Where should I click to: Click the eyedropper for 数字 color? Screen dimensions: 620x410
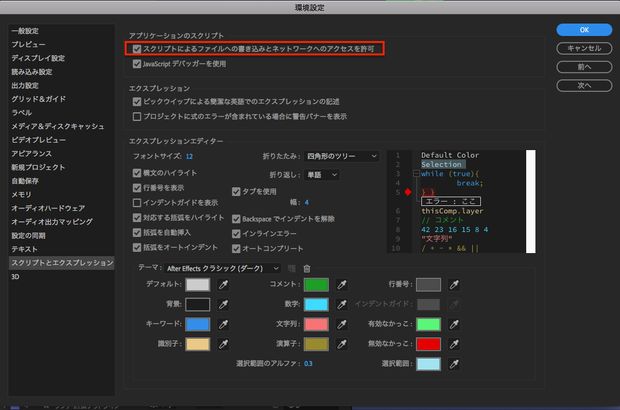click(x=342, y=304)
